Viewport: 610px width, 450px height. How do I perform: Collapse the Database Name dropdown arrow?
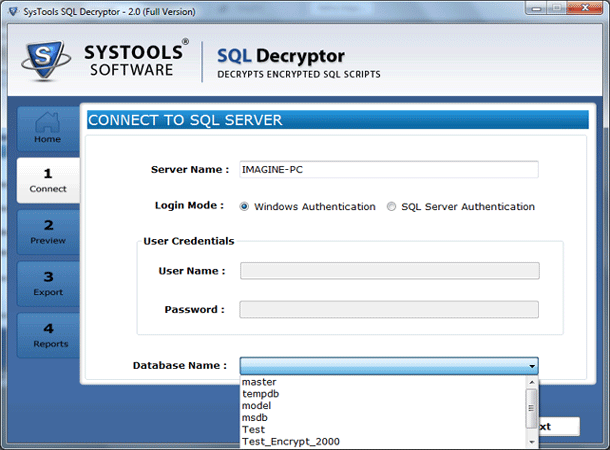coord(532,366)
